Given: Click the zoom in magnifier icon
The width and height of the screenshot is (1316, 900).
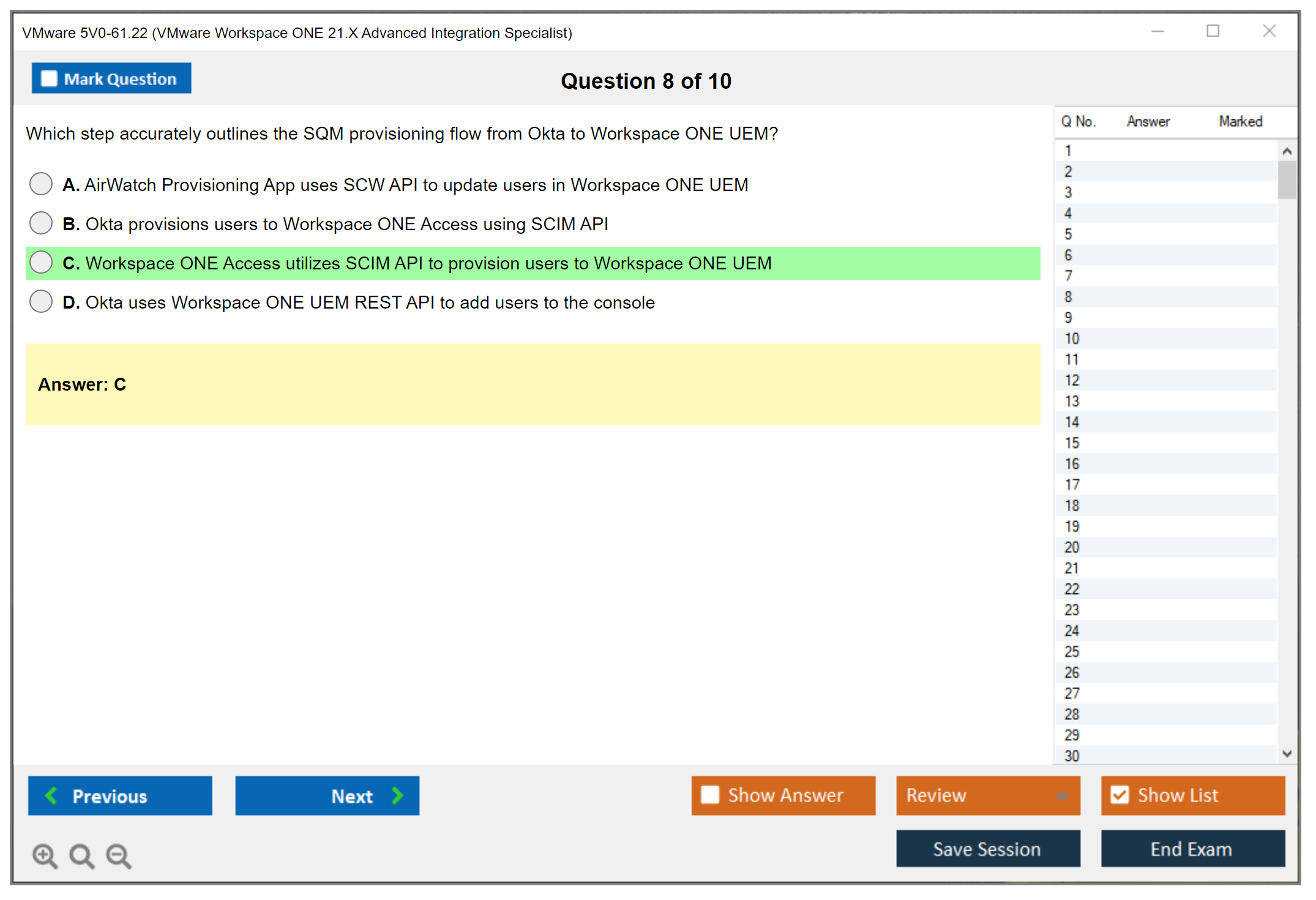Looking at the screenshot, I should 45,855.
